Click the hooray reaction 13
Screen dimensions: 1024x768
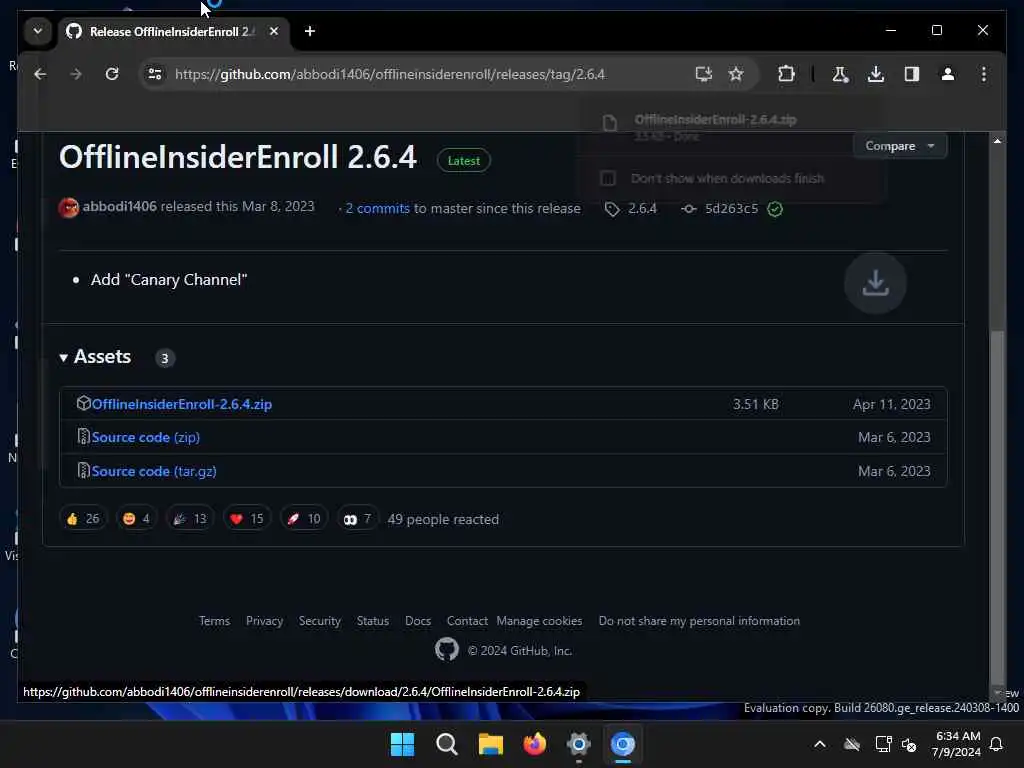point(189,519)
